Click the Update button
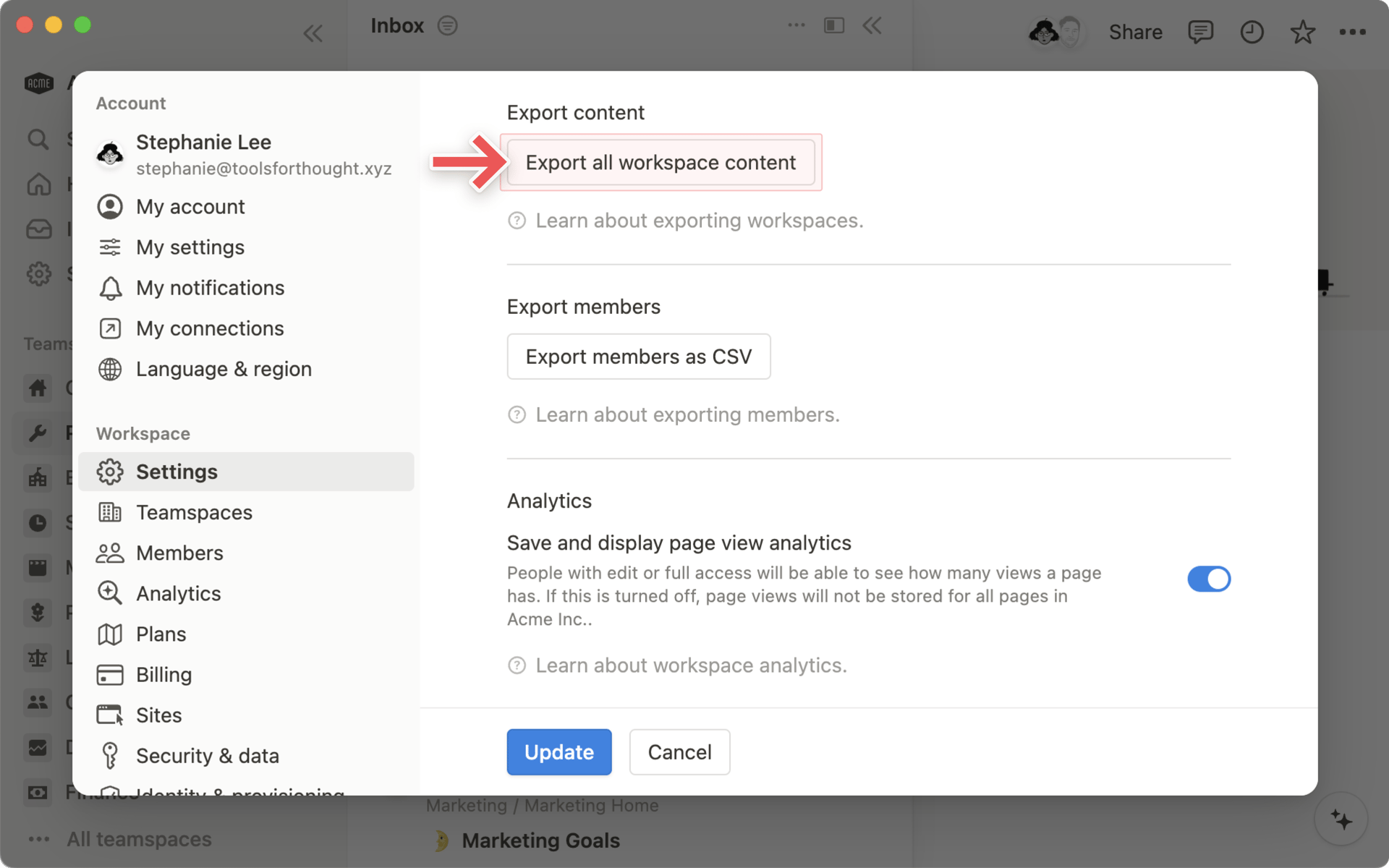Image resolution: width=1389 pixels, height=868 pixels. coord(559,752)
